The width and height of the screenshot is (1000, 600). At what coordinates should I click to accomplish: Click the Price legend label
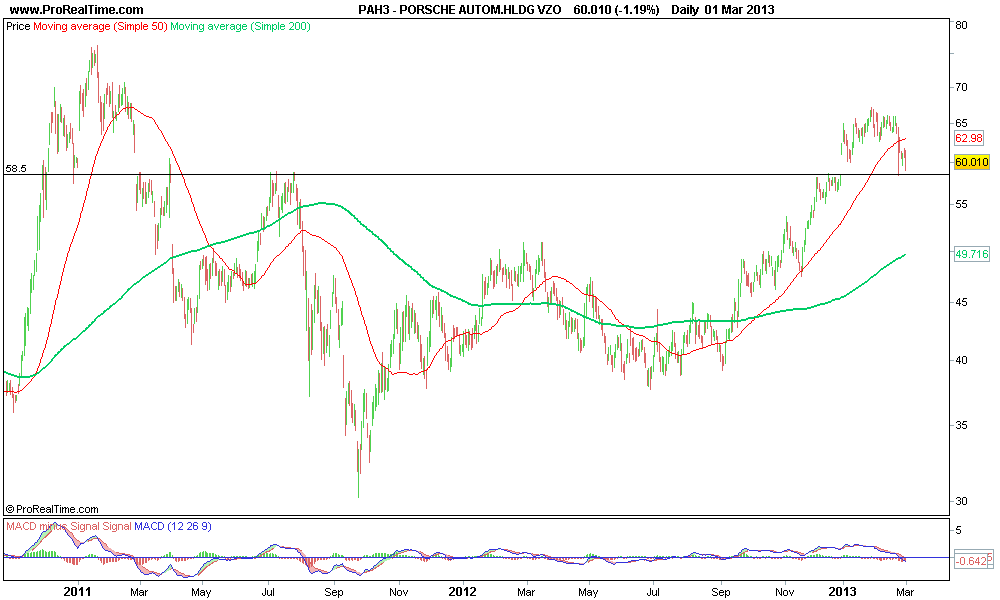18,26
